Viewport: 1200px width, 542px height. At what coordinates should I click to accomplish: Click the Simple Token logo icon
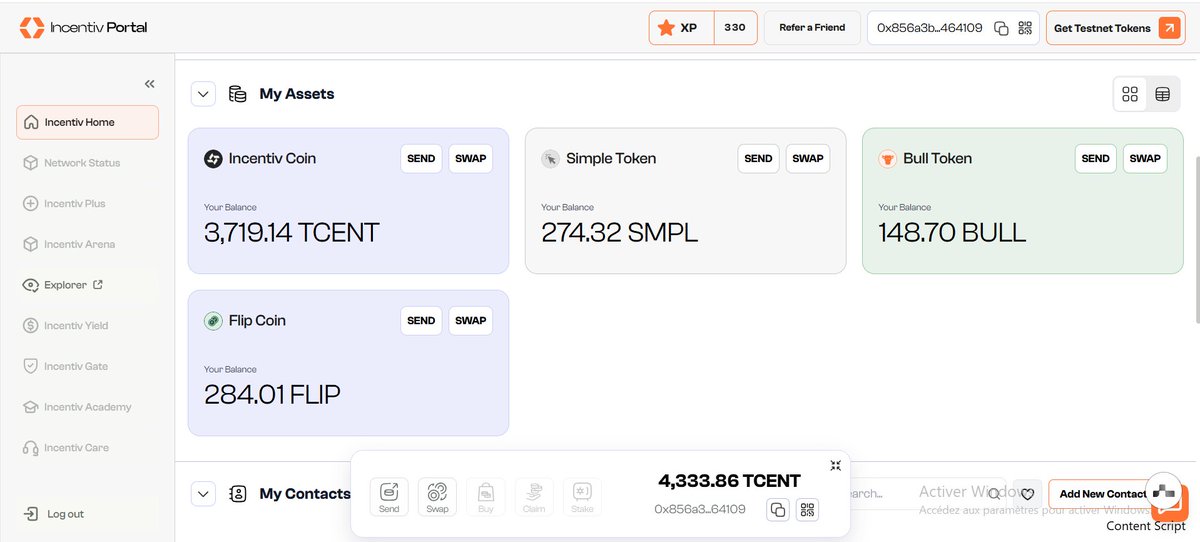tap(550, 158)
